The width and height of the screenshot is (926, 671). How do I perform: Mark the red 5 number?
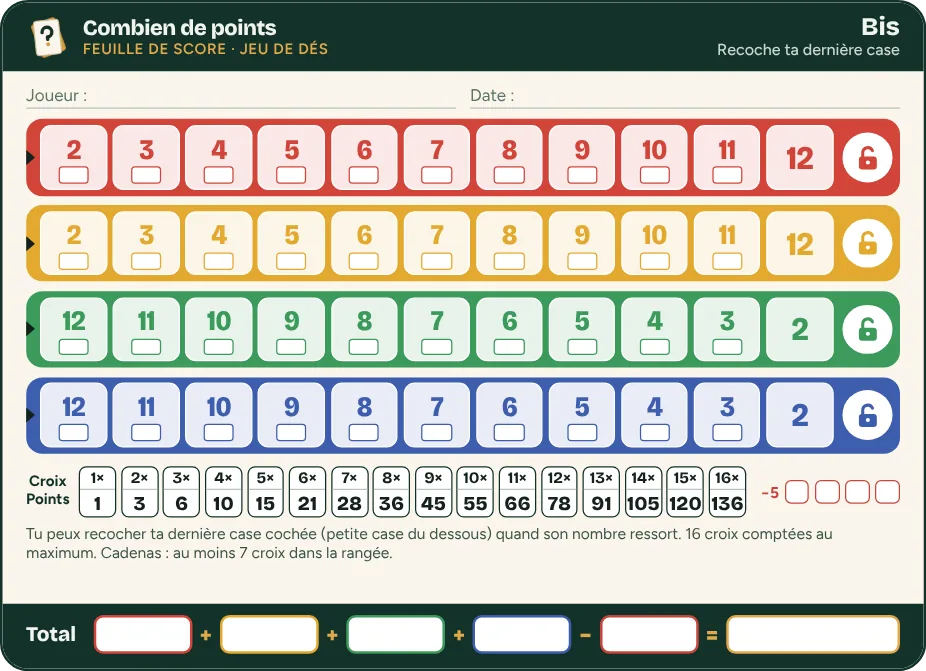(291, 150)
